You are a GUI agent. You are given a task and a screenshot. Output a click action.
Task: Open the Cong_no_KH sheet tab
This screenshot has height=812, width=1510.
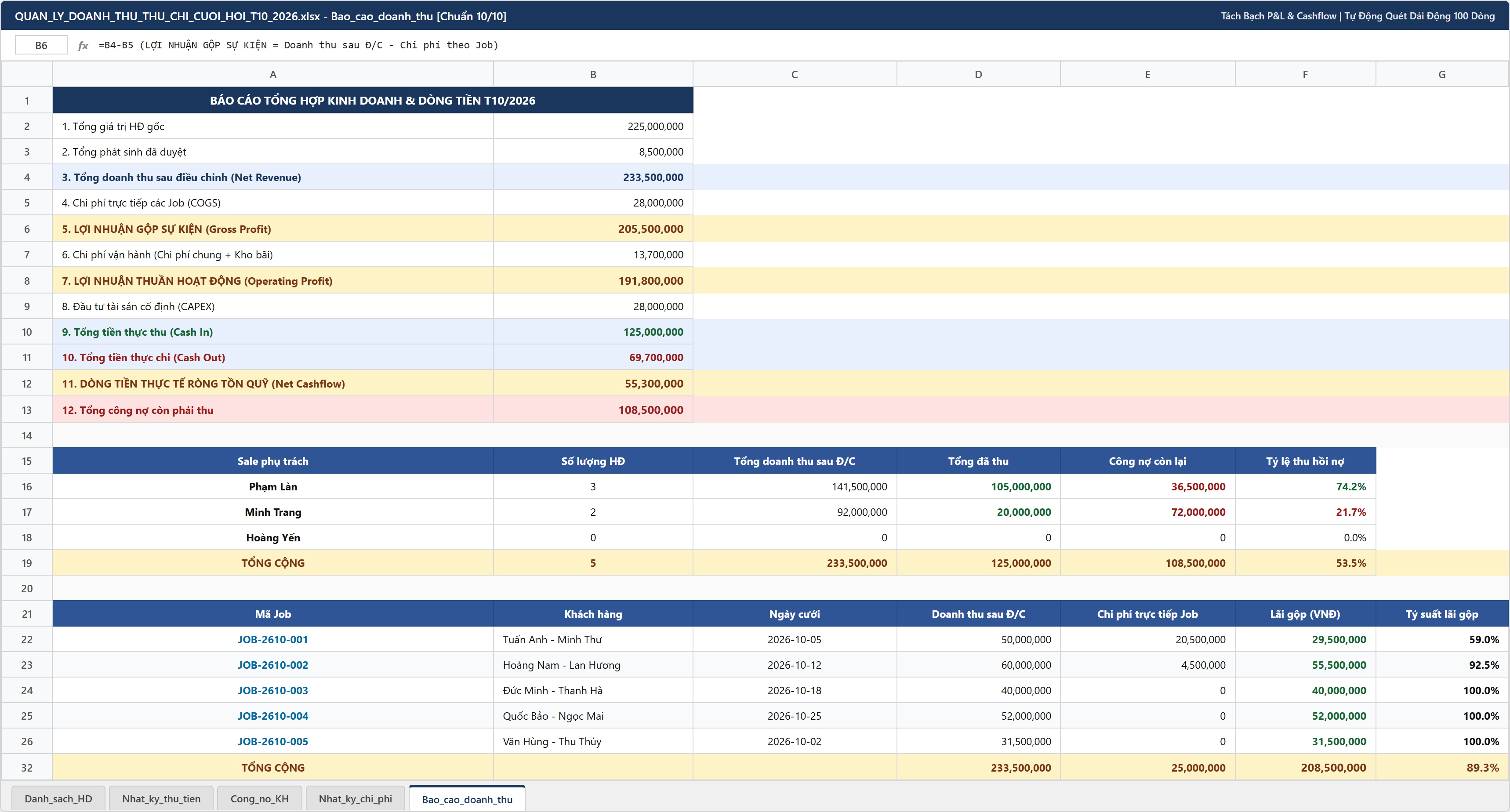pos(259,798)
